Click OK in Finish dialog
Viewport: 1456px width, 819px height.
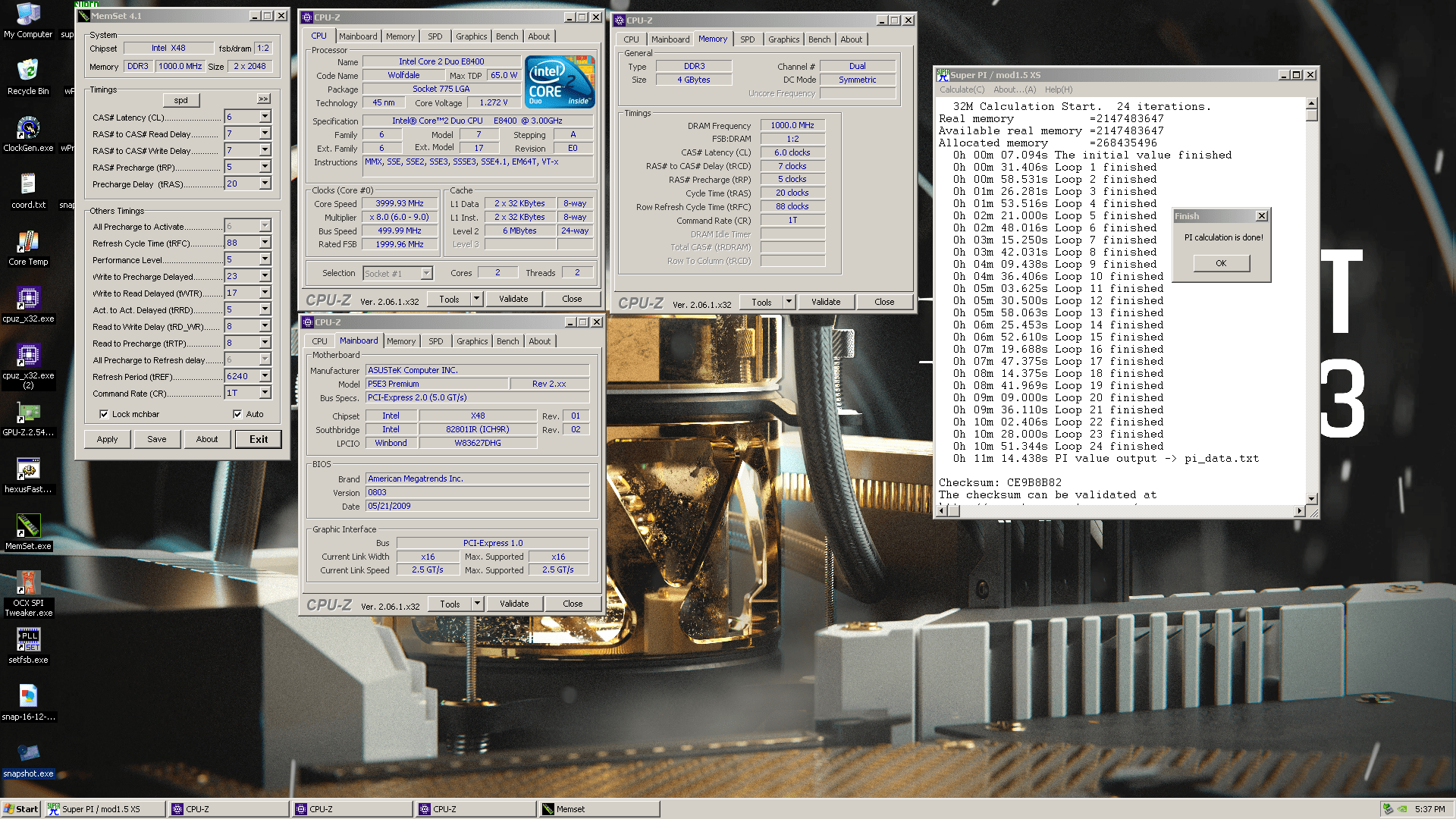(1221, 263)
